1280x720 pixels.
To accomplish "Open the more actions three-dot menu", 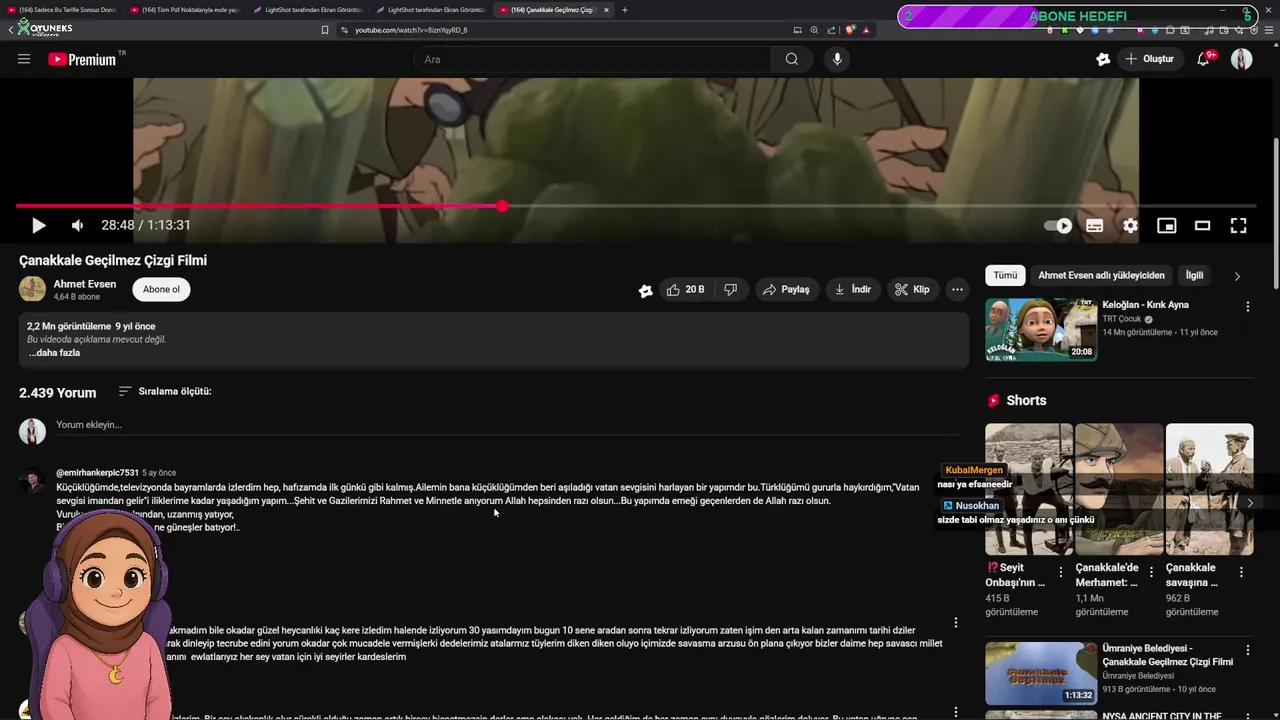I will pos(957,290).
